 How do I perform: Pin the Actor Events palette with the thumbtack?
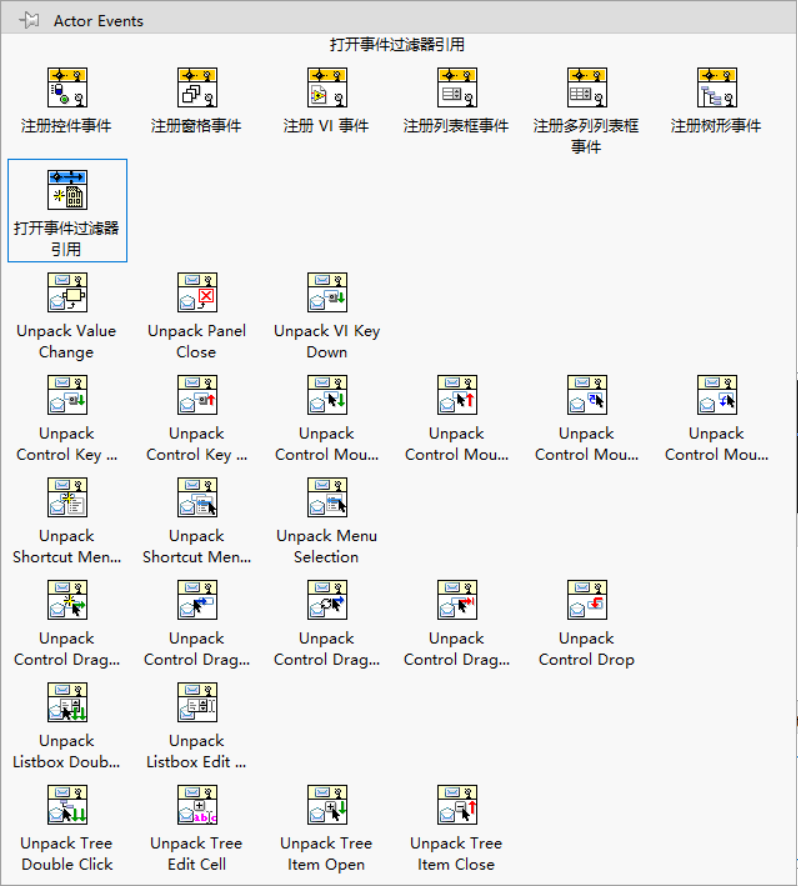pyautogui.click(x=29, y=21)
